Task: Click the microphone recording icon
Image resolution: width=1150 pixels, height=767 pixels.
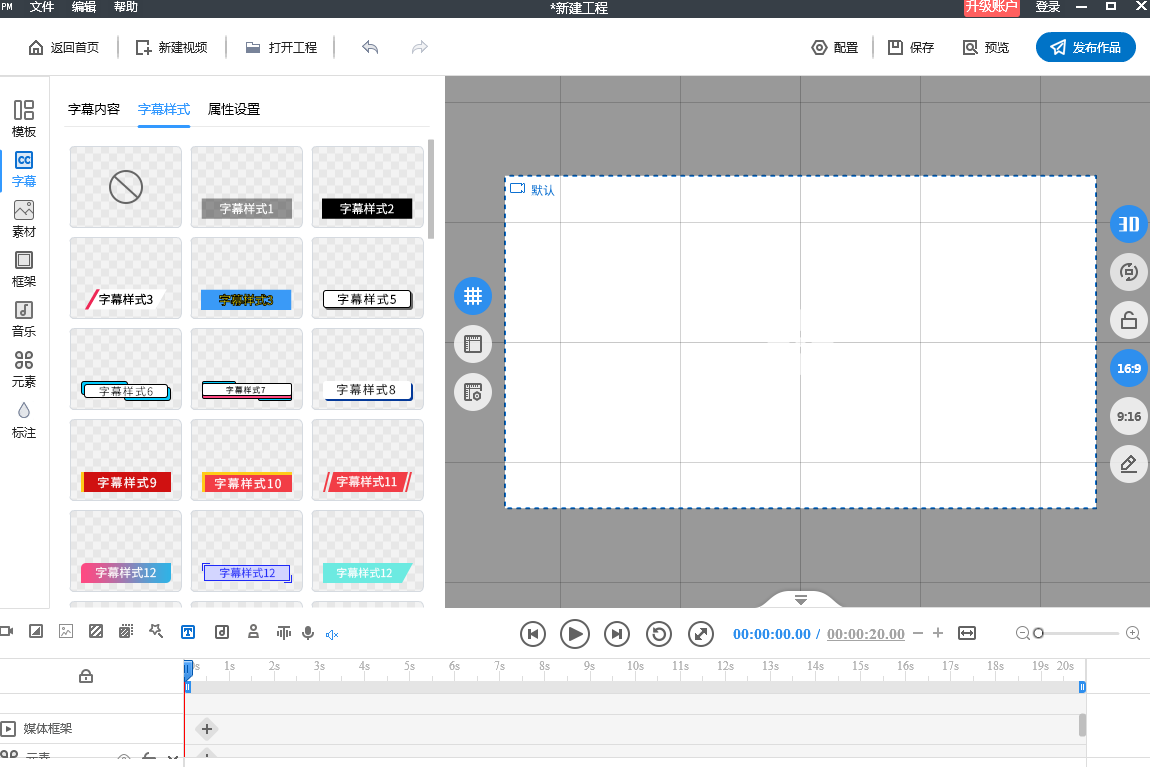Action: [x=308, y=633]
